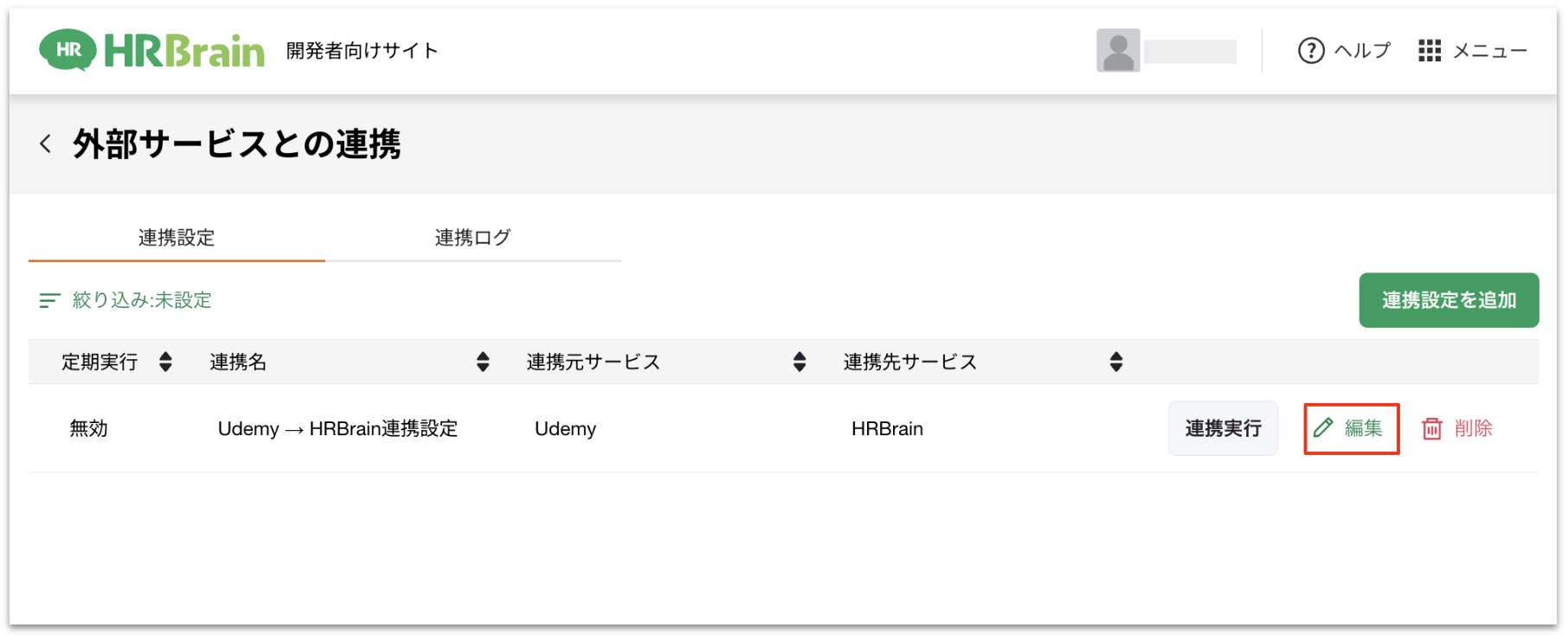Go back using the left chevron
This screenshot has height=635, width=1568.
[46, 144]
